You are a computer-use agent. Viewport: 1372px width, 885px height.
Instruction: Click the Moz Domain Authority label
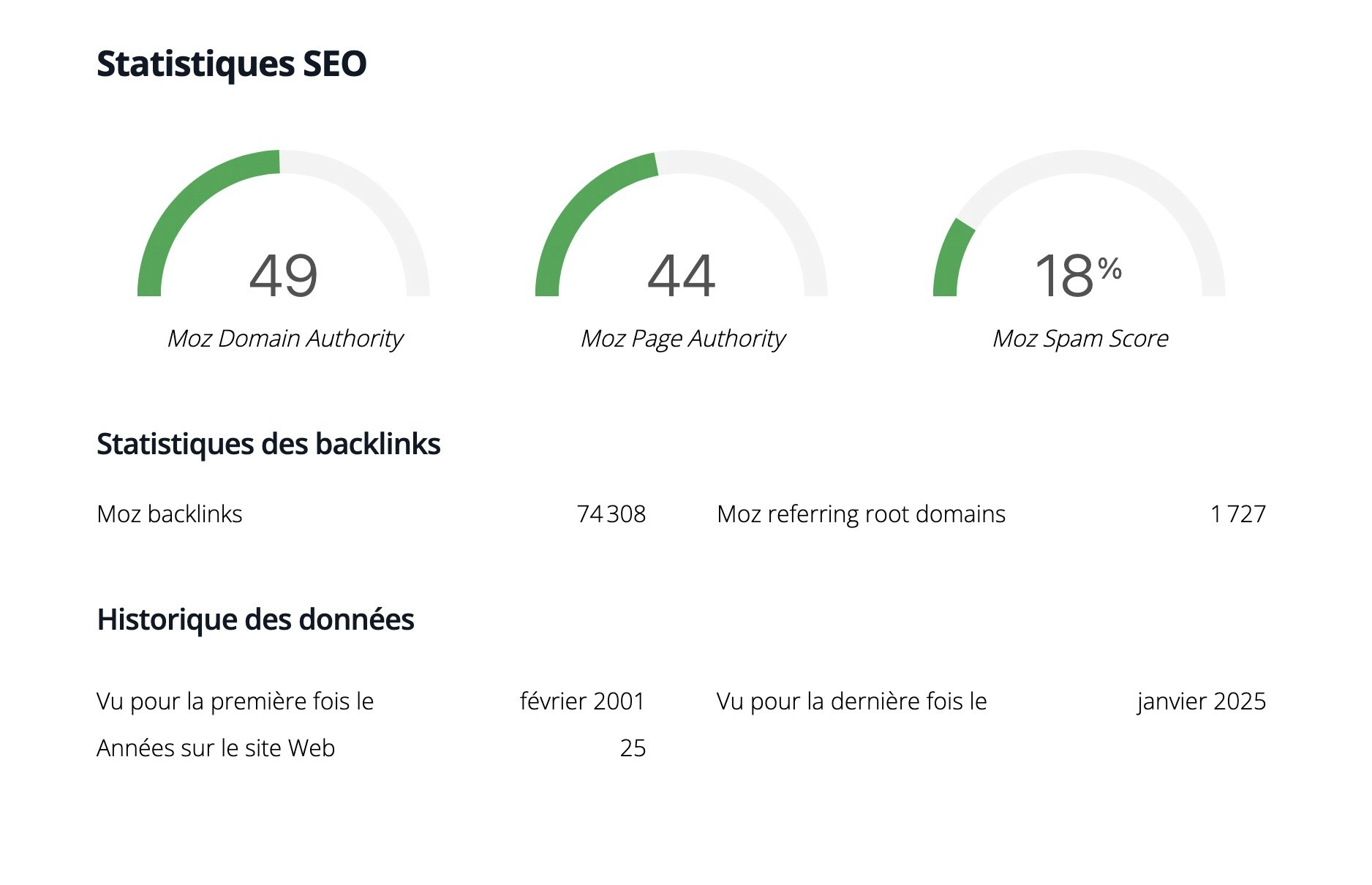pos(284,339)
